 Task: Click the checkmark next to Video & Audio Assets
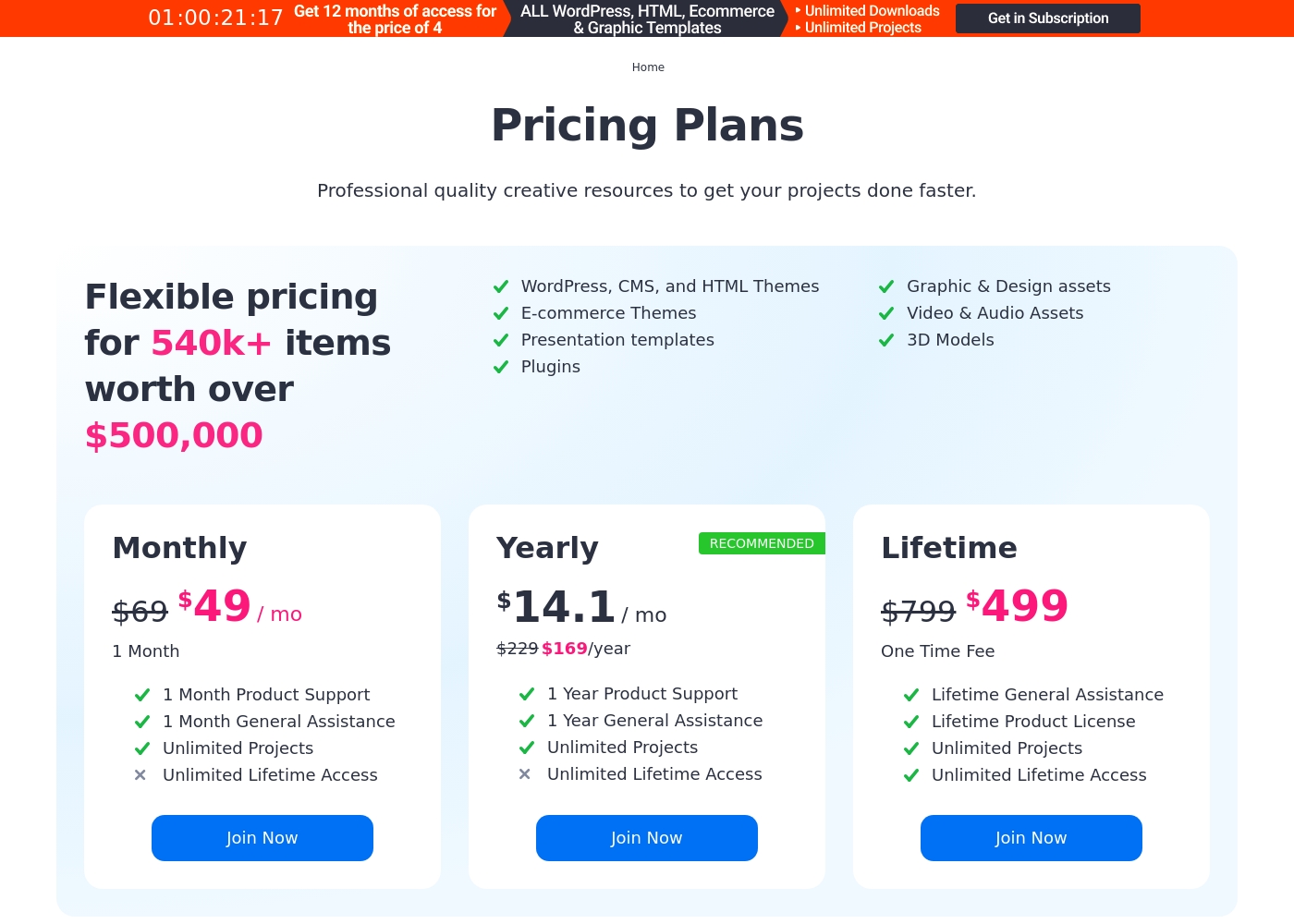coord(886,313)
